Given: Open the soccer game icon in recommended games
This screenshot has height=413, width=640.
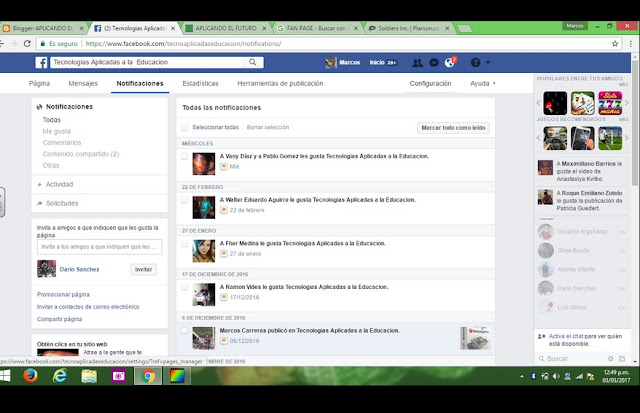Looking at the screenshot, I should click(x=610, y=138).
